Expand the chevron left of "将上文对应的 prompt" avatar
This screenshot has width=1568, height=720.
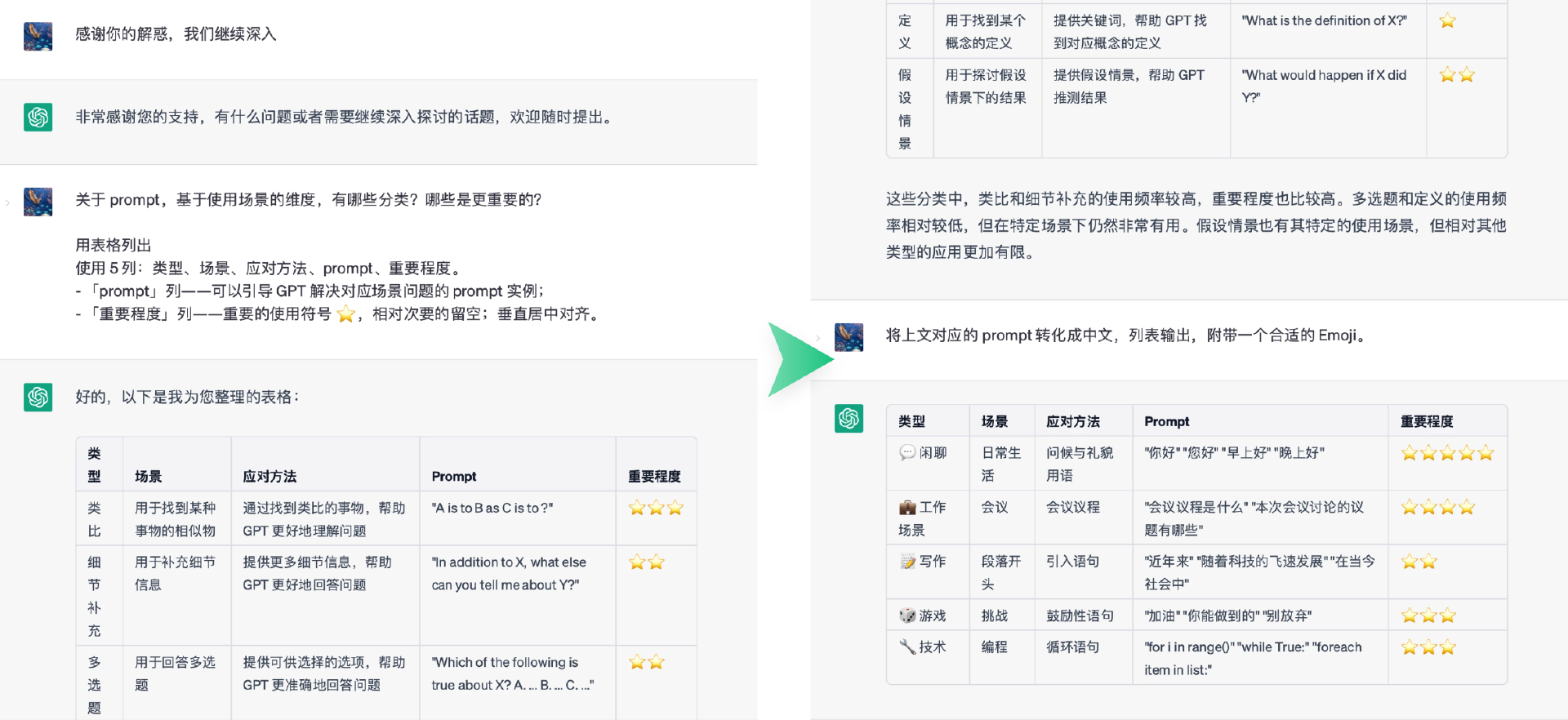tap(818, 338)
